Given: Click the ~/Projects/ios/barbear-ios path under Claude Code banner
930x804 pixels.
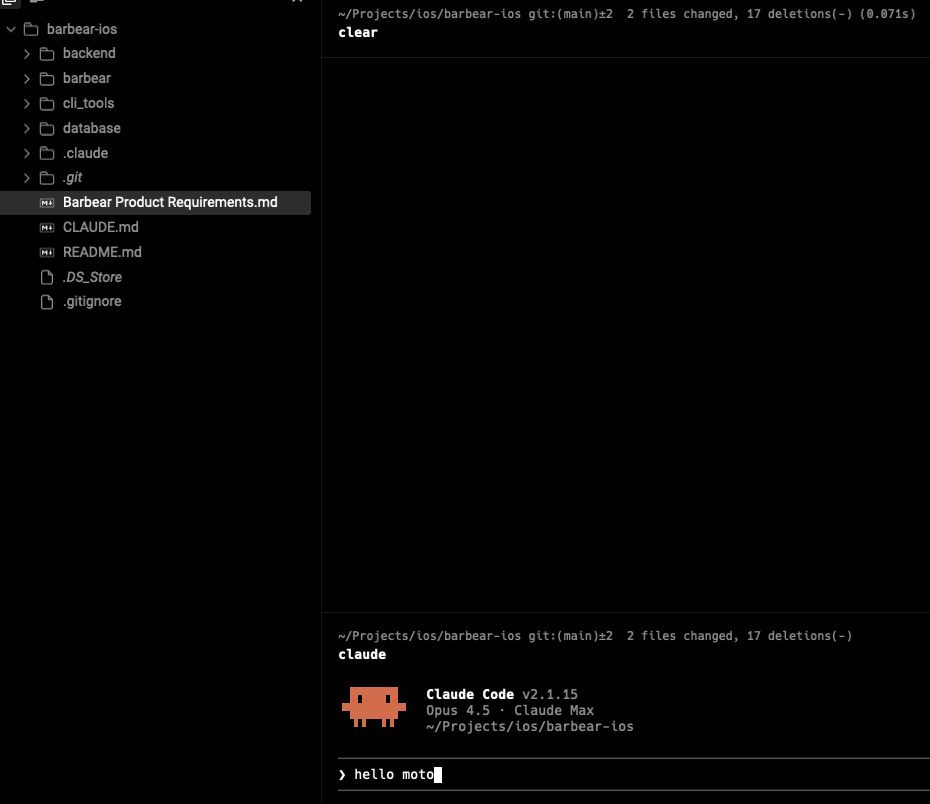Looking at the screenshot, I should point(530,726).
